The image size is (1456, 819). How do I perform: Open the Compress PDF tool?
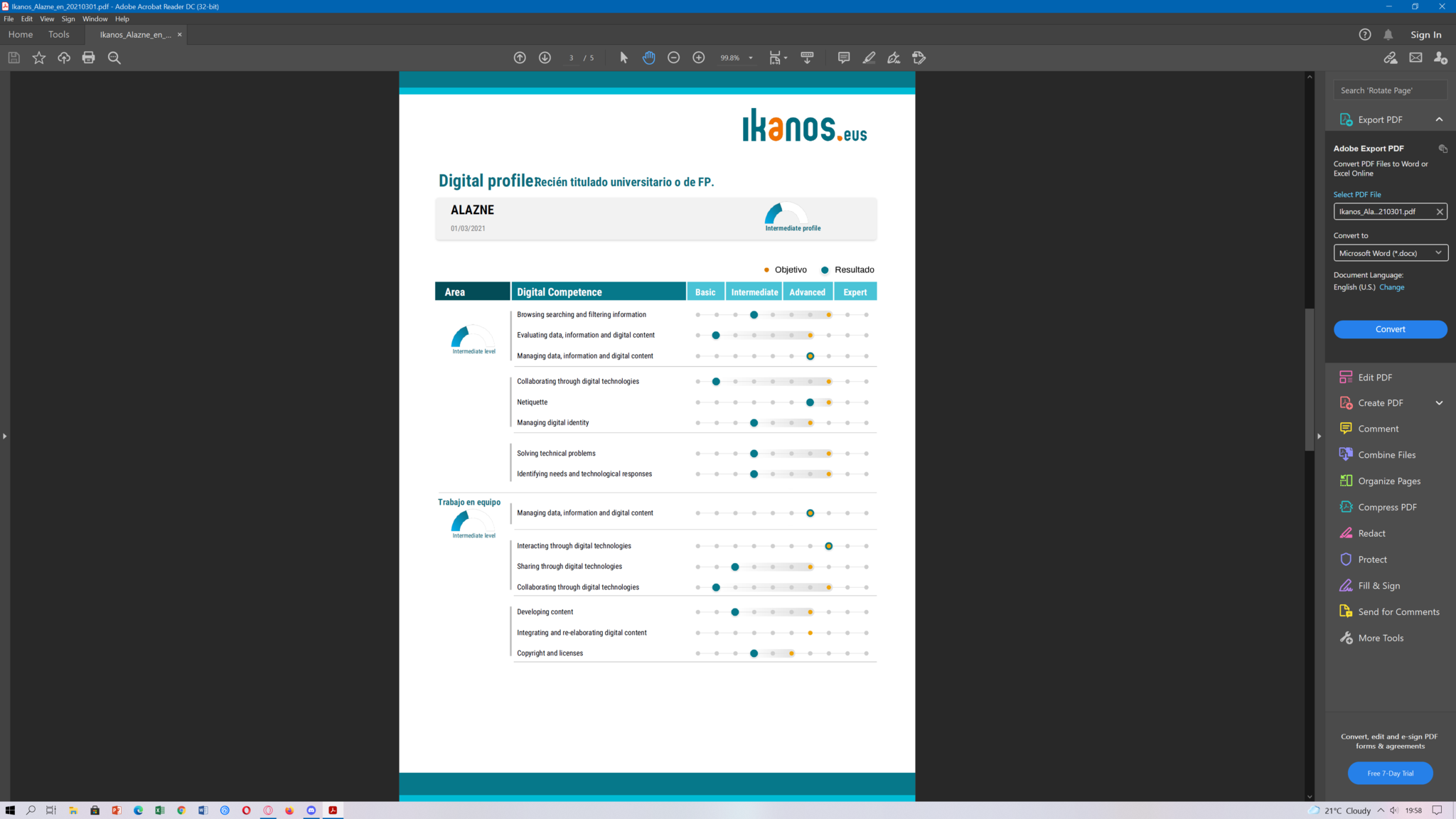tap(1386, 507)
